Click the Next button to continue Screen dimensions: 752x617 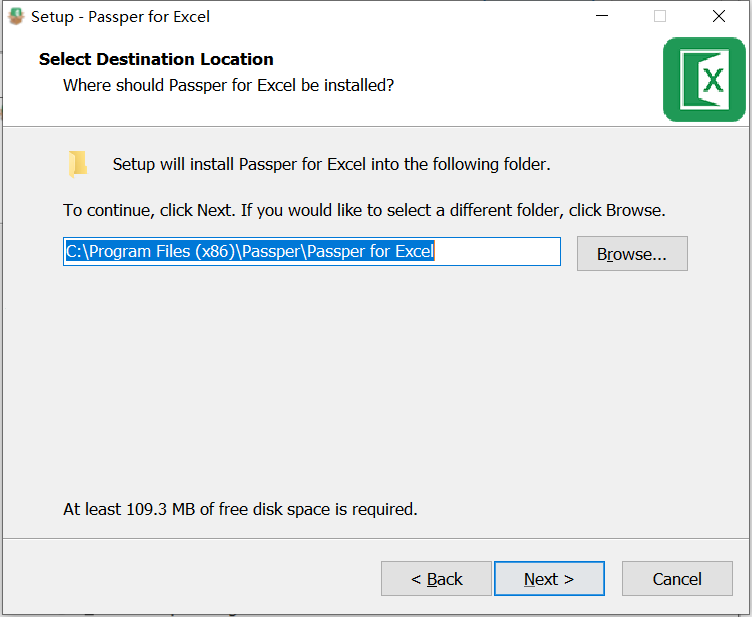click(549, 579)
